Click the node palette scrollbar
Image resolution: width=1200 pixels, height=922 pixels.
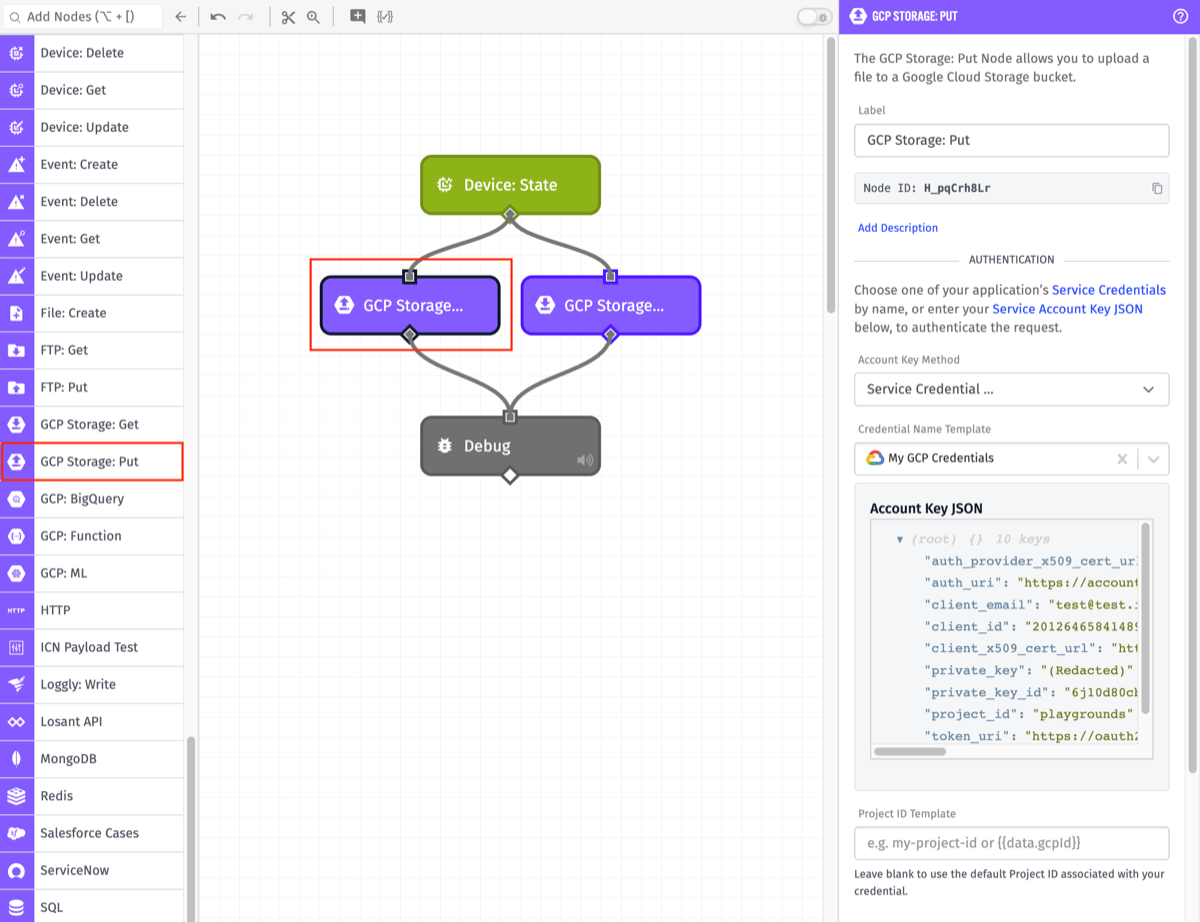[190, 828]
